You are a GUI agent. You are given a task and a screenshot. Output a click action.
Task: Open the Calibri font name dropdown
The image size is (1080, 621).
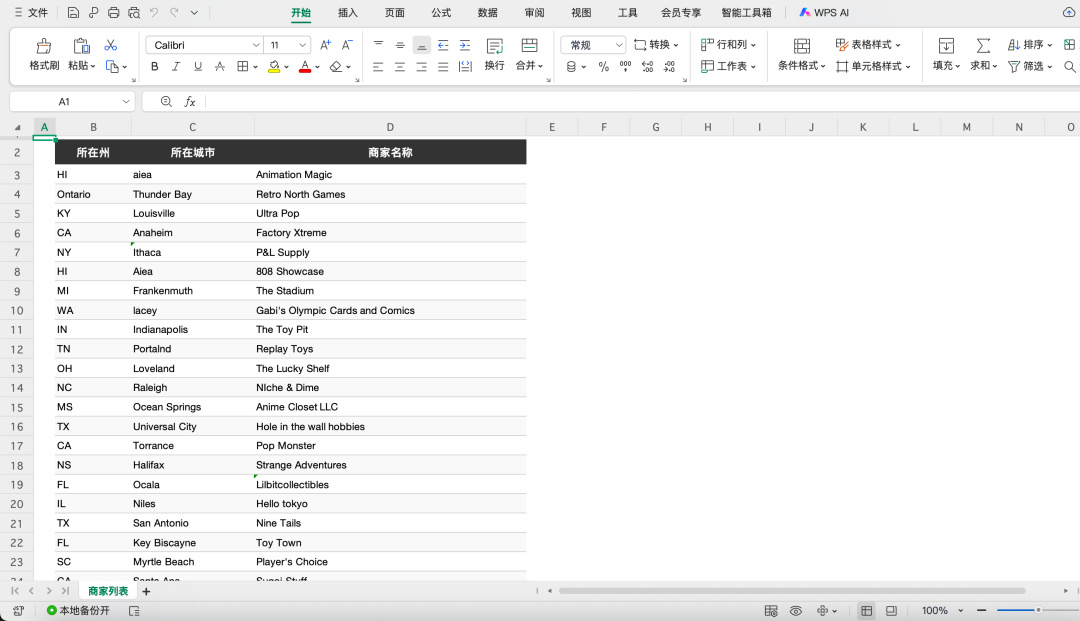[x=256, y=45]
